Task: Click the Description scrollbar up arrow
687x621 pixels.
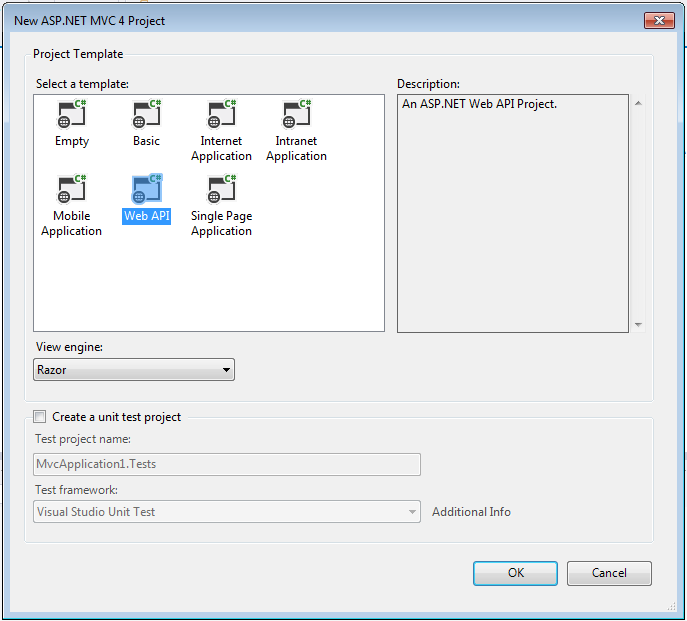Action: 638,103
